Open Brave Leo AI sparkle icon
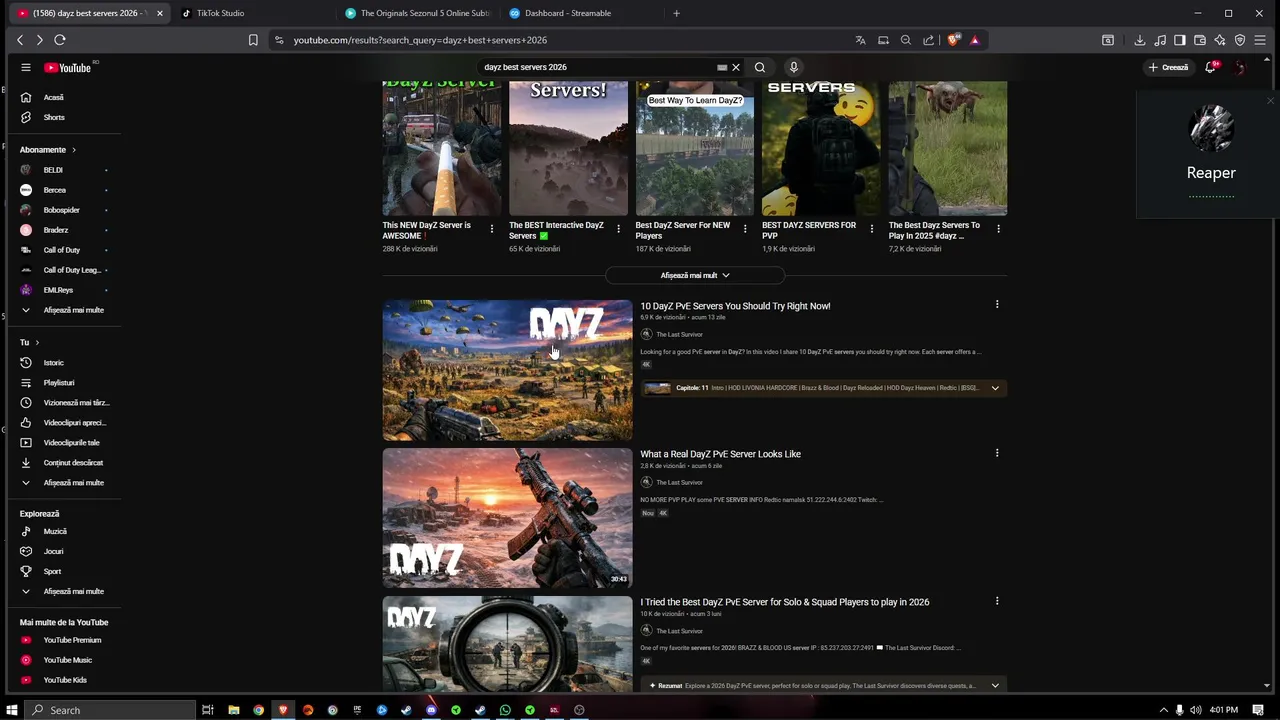 tap(1220, 40)
